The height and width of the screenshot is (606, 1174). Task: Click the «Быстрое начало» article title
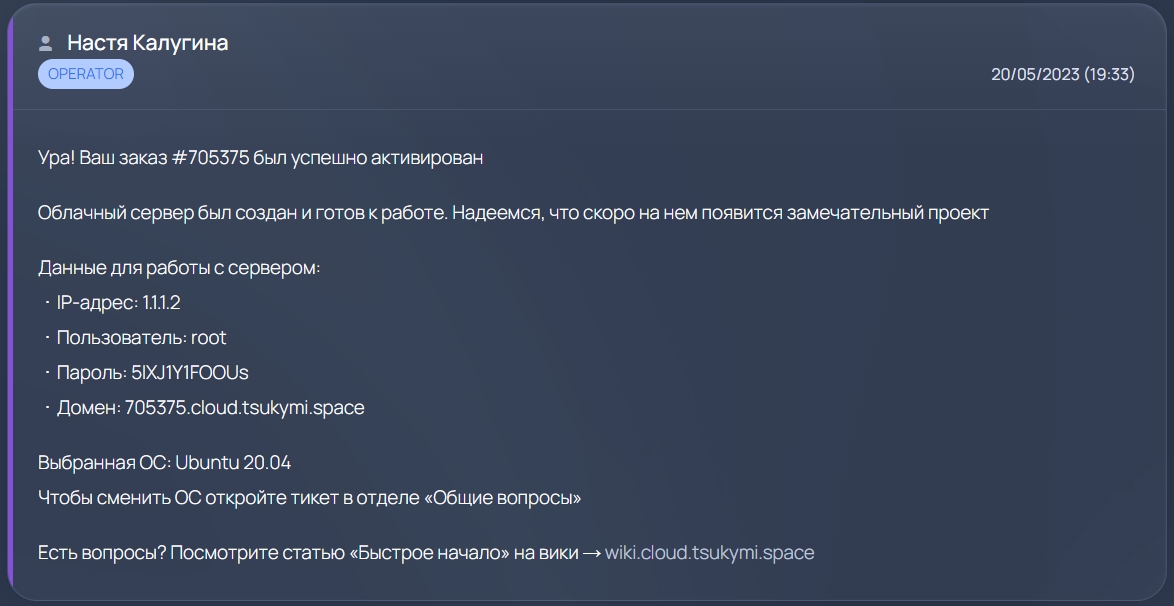point(430,552)
